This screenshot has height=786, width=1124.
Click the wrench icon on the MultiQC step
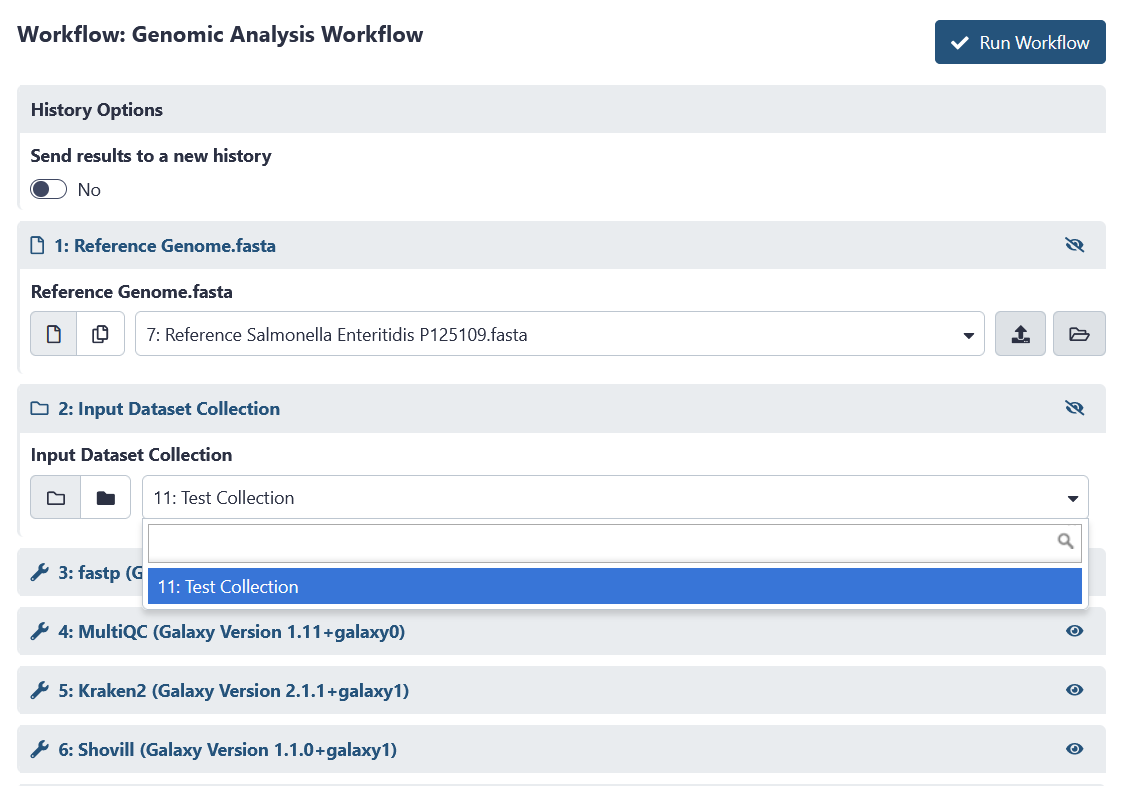[x=38, y=630]
